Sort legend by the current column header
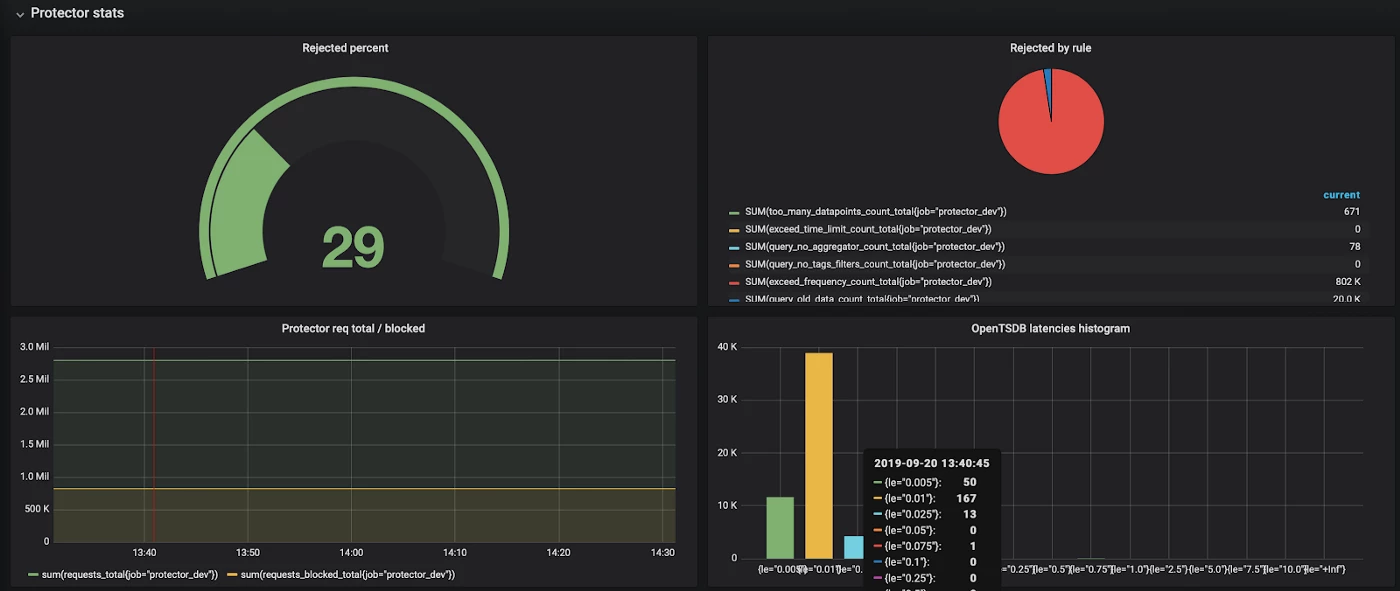Viewport: 1400px width, 591px height. pyautogui.click(x=1341, y=195)
